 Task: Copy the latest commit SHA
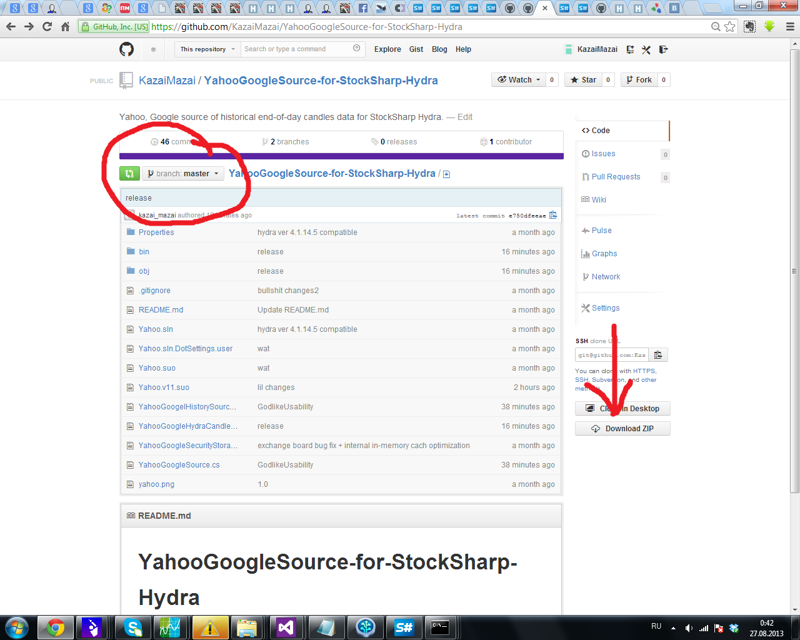click(x=553, y=215)
